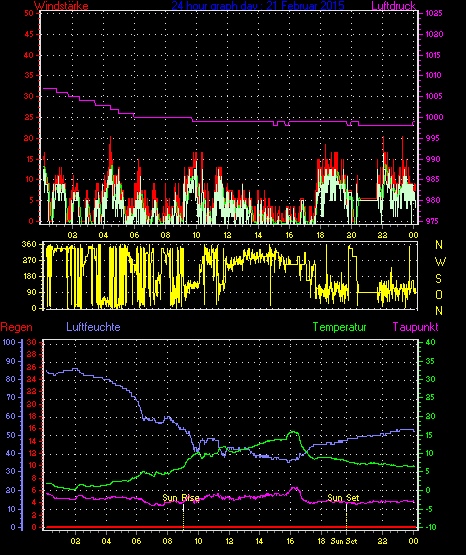Viewport: 466px width, 555px height.
Task: Click the magenta Luftdruck label
Action: (x=393, y=6)
